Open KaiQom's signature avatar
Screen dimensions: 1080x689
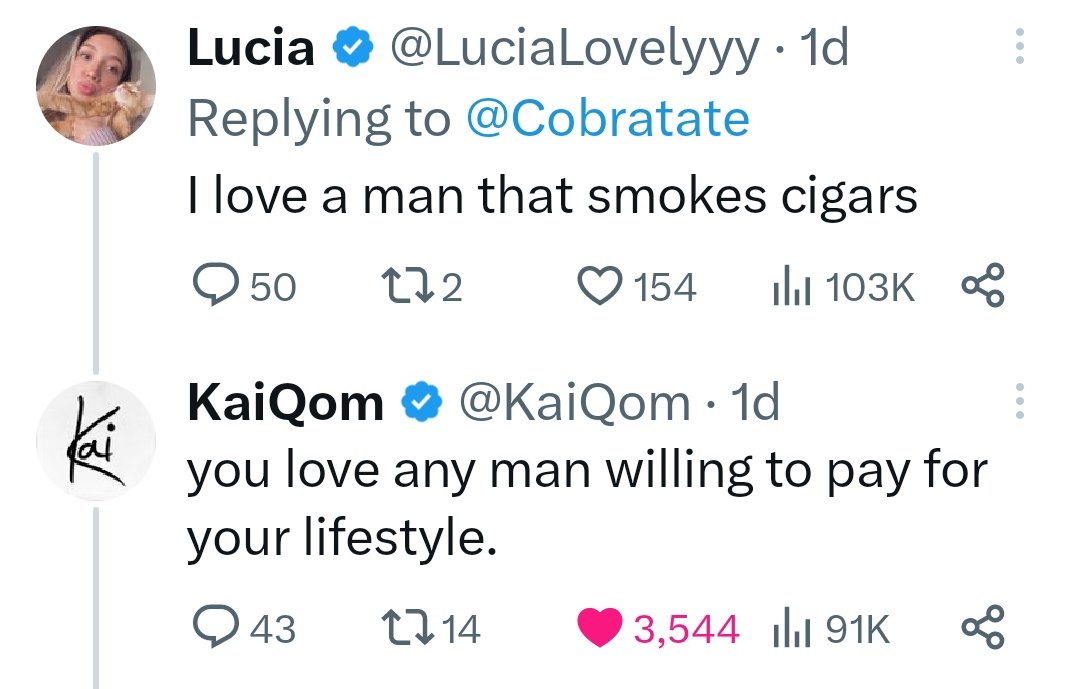(x=96, y=440)
